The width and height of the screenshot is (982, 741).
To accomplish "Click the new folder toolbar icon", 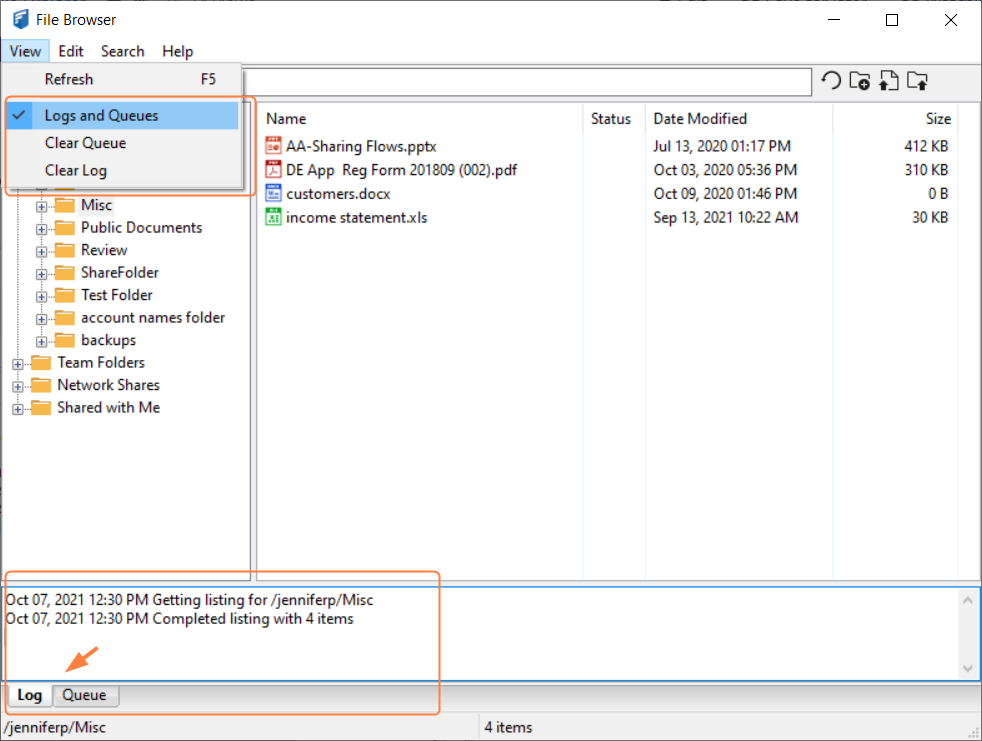I will (859, 82).
